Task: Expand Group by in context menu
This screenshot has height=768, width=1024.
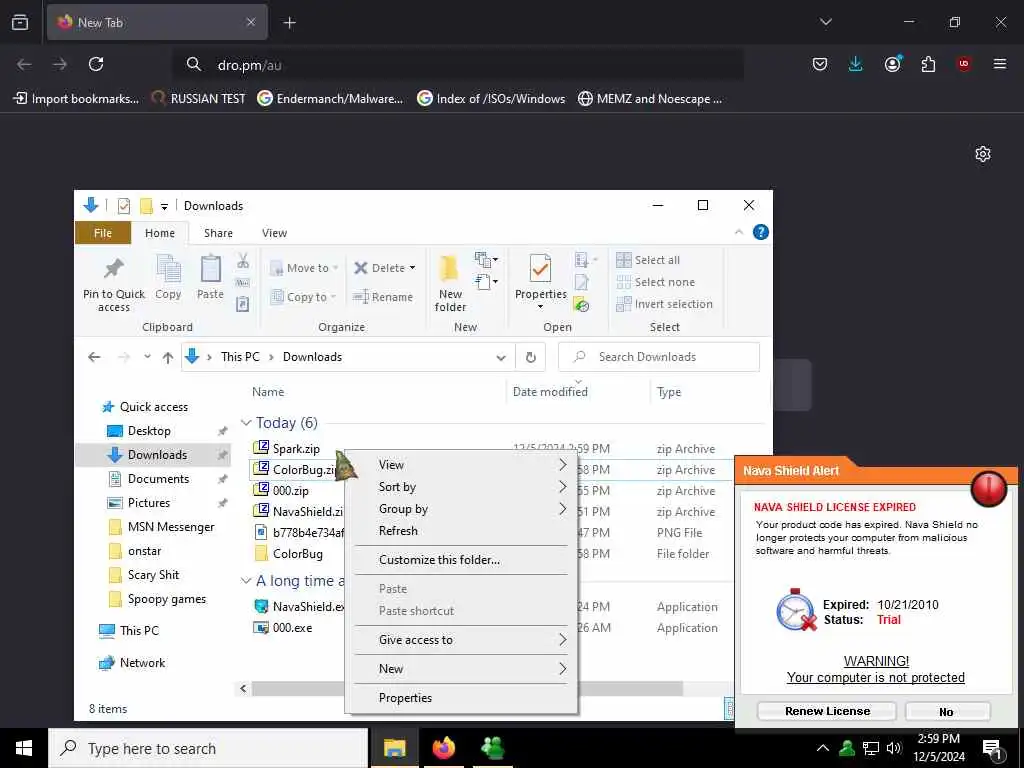Action: pos(461,509)
